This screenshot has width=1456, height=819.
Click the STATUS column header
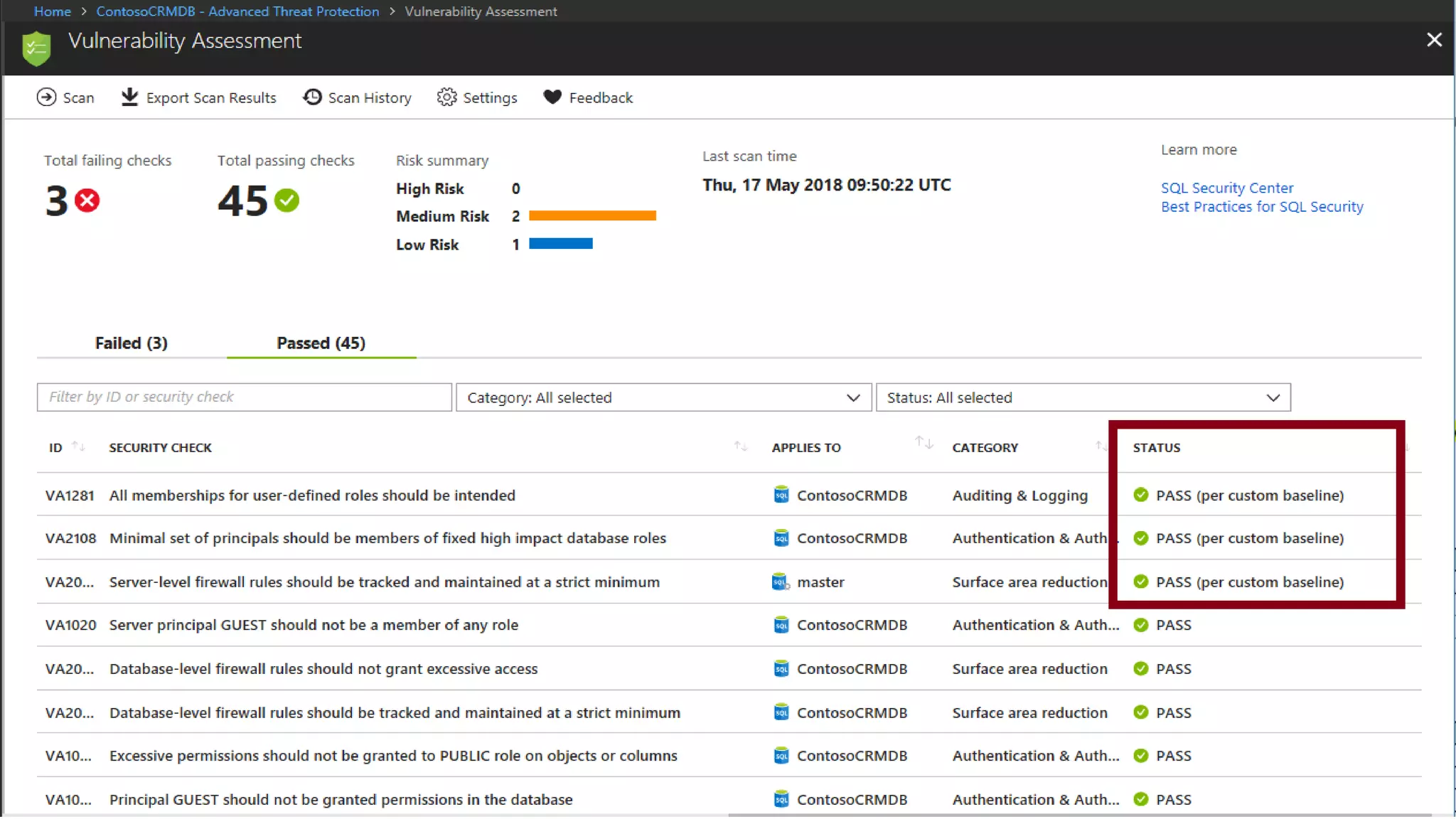[1157, 448]
